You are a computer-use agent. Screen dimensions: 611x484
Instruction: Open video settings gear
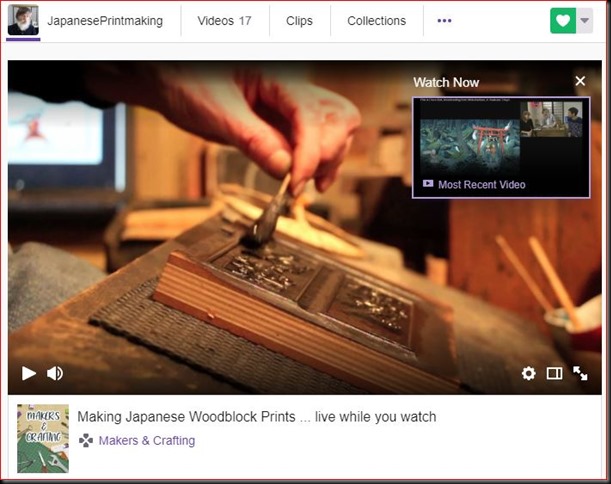click(x=528, y=374)
